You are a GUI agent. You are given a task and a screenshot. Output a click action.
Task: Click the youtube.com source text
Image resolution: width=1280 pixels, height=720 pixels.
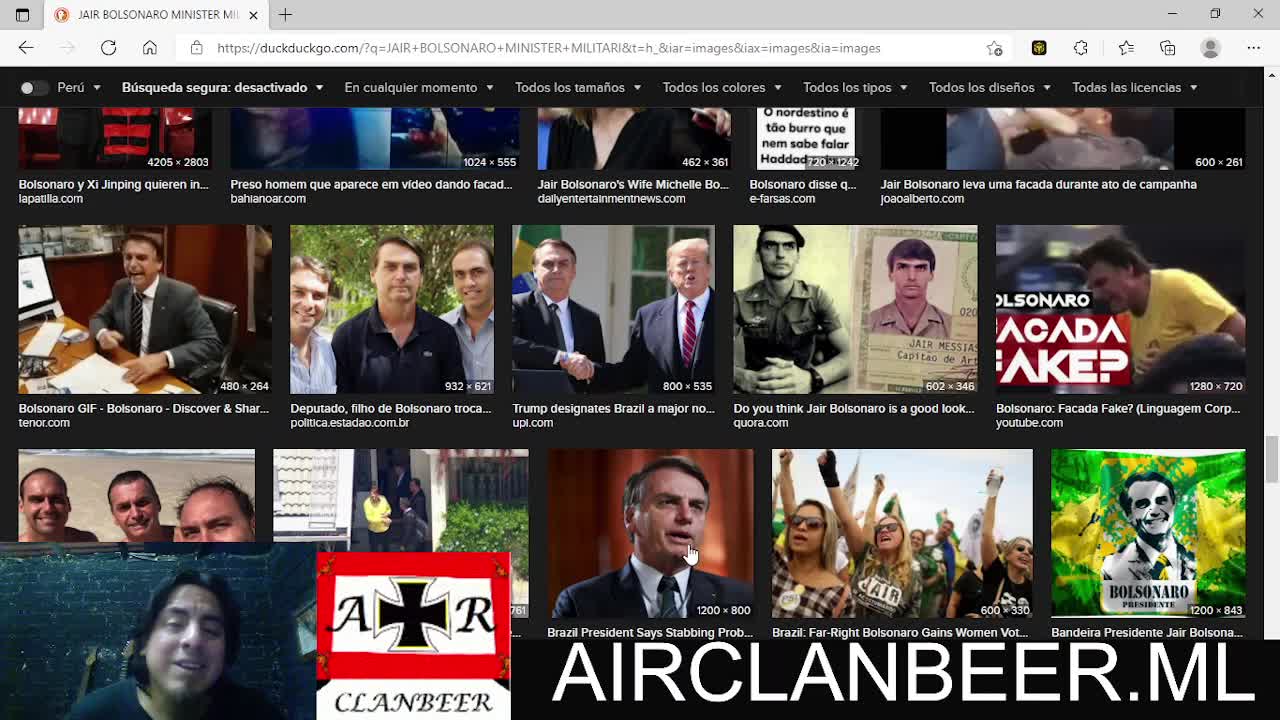tap(1029, 422)
